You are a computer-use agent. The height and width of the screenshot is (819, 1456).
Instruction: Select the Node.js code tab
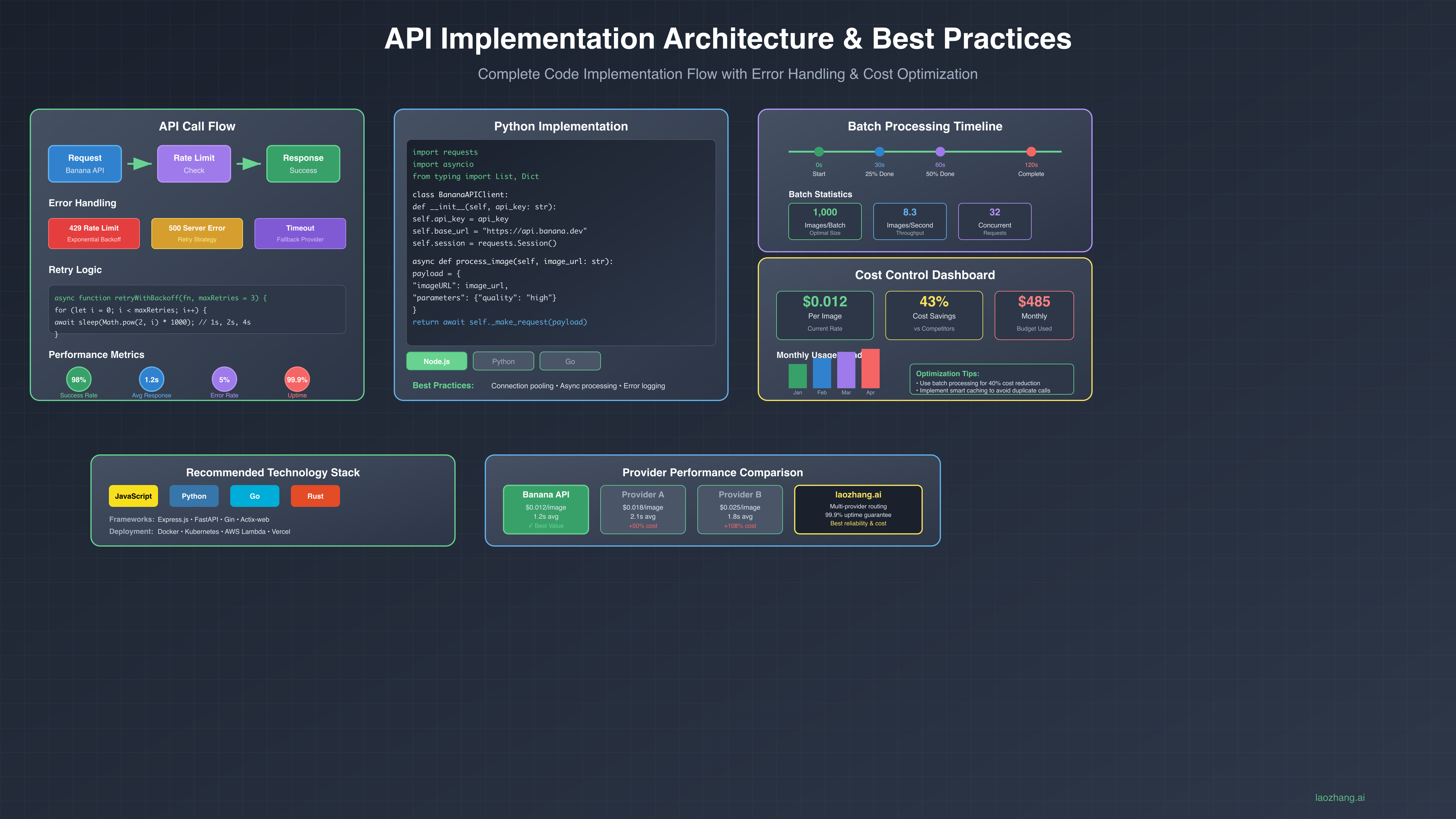pyautogui.click(x=436, y=361)
